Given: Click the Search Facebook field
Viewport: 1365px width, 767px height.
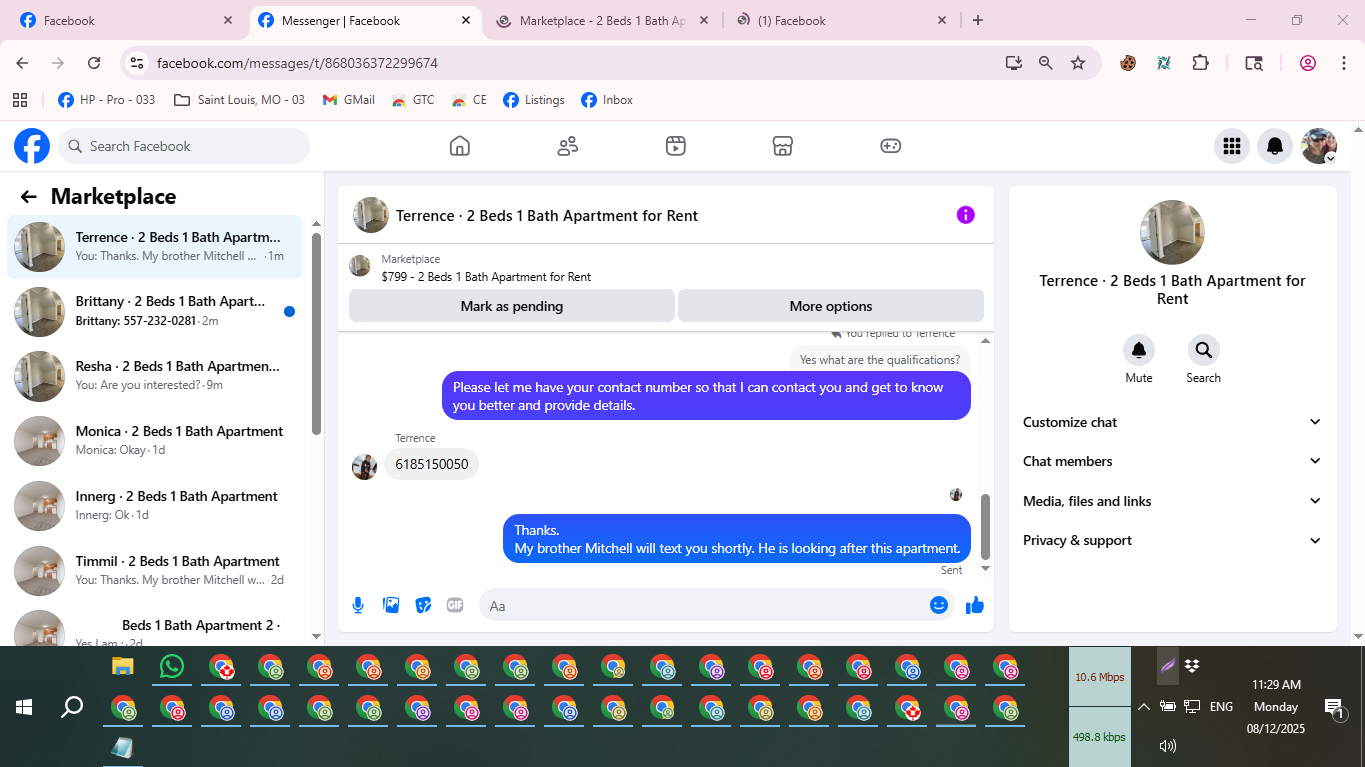Looking at the screenshot, I should (184, 146).
